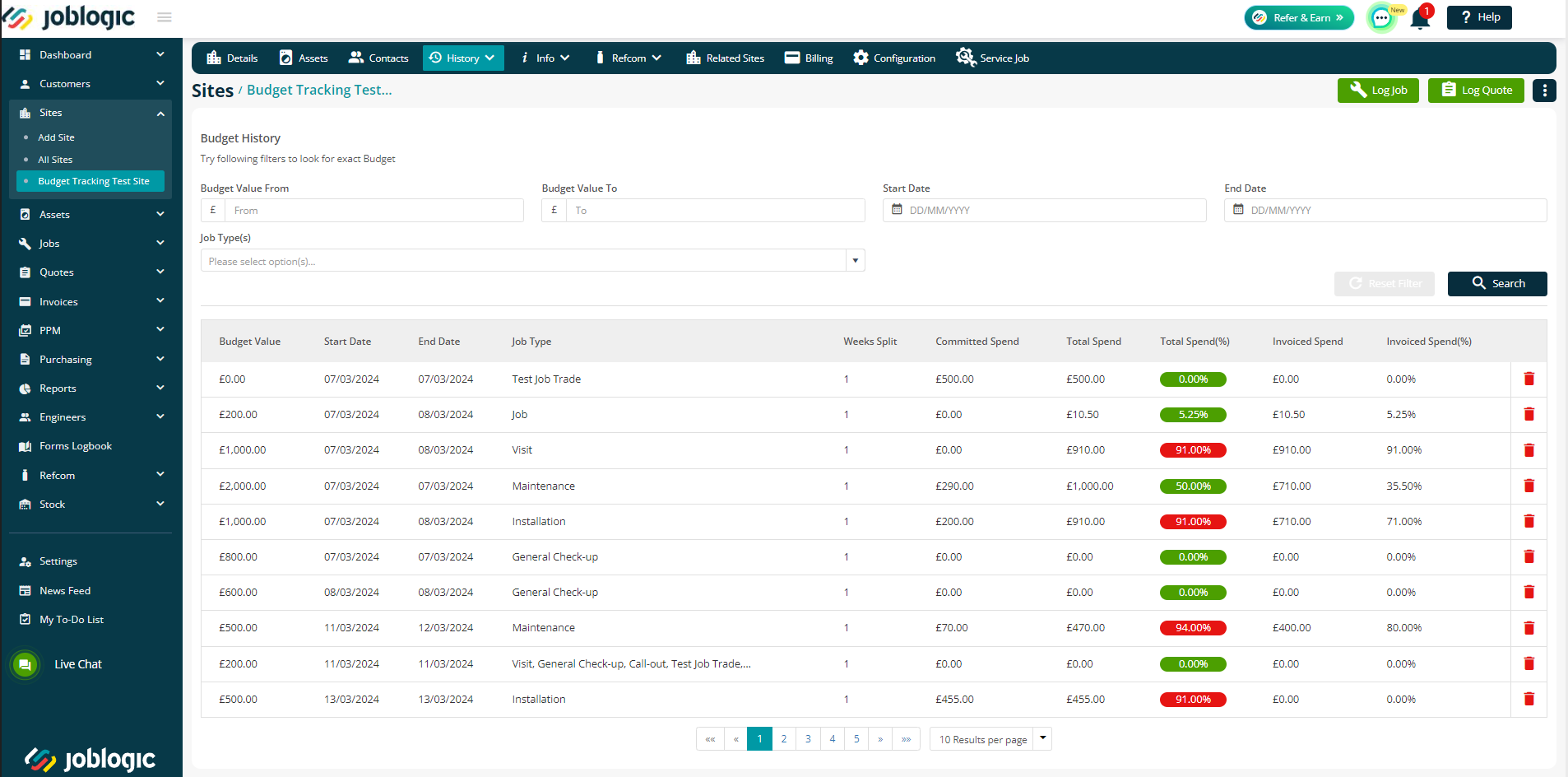This screenshot has height=777, width=1568.
Task: Delete the Test Job Trade budget row
Action: pos(1529,379)
